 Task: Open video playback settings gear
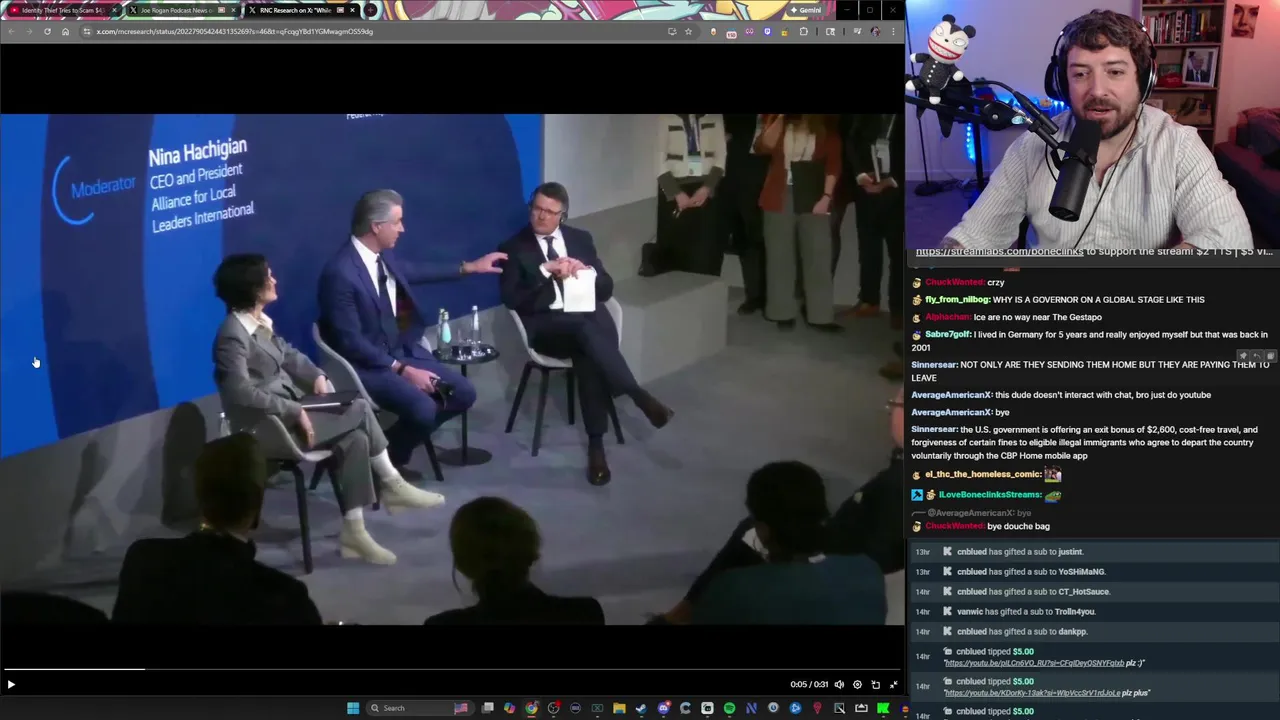[x=857, y=685]
